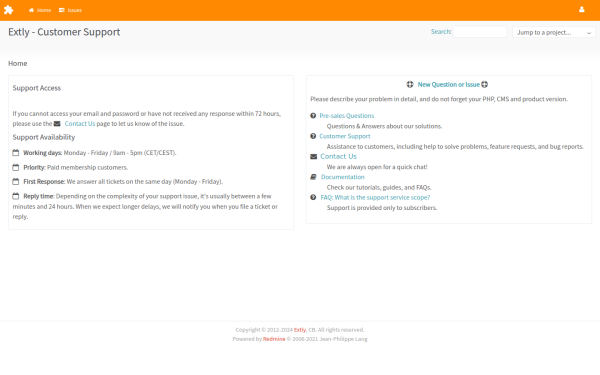The width and height of the screenshot is (600, 375).
Task: Click the calendar icon beside Priority
Action: 16,167
